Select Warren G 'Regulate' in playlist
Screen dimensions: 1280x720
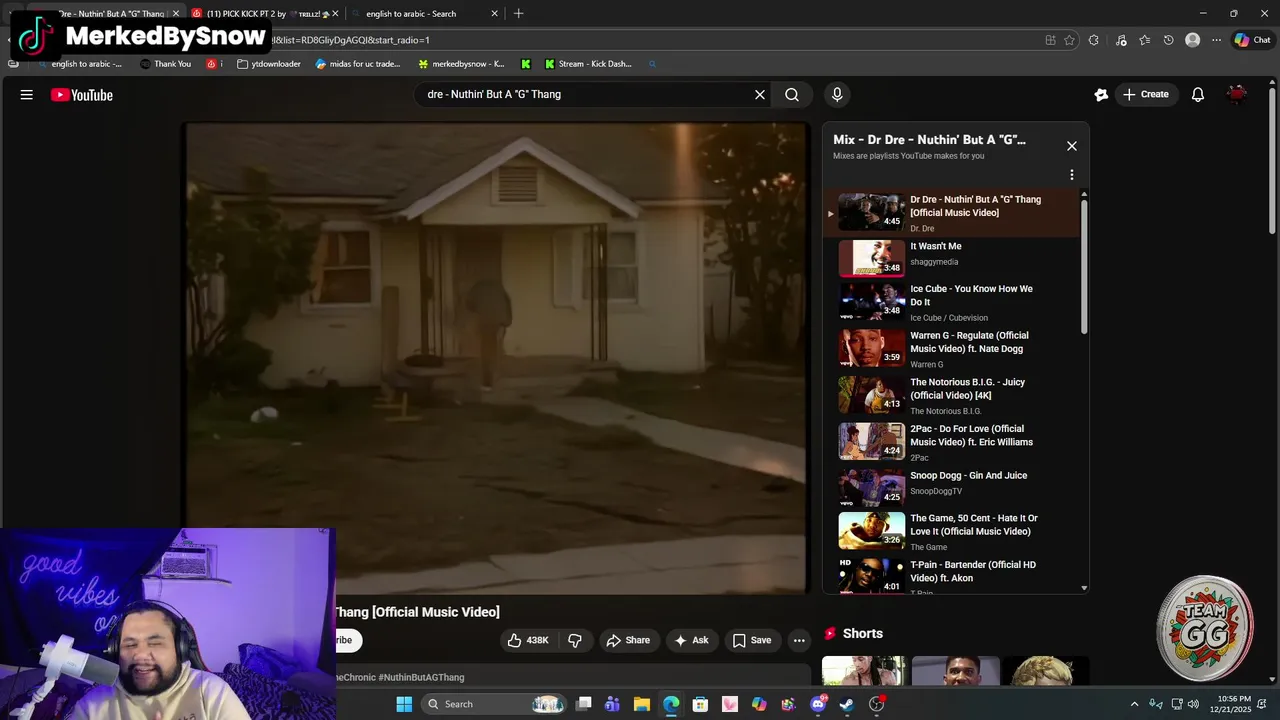(x=953, y=349)
